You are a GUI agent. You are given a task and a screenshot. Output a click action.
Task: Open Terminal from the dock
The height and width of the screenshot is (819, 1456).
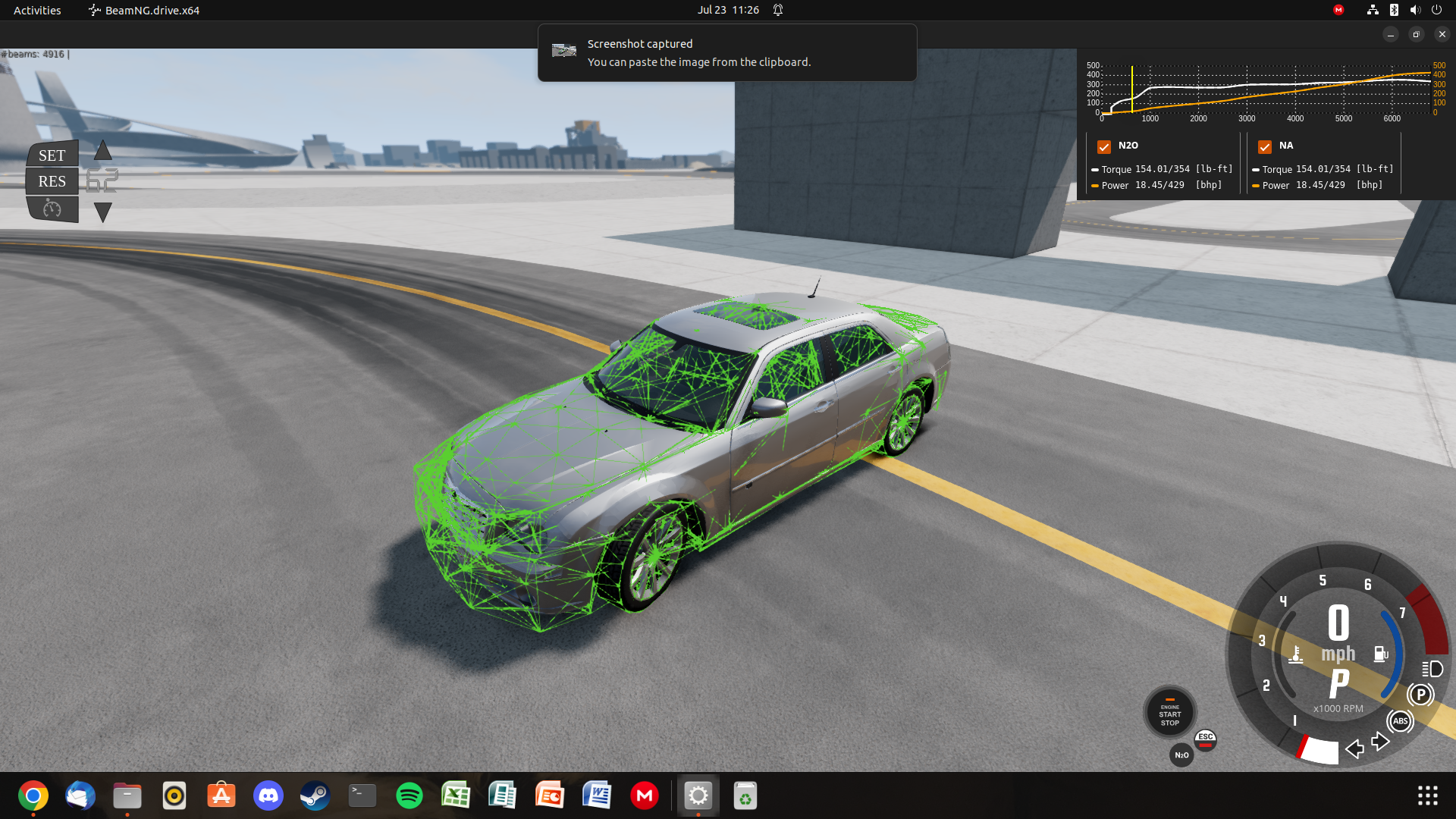(362, 795)
